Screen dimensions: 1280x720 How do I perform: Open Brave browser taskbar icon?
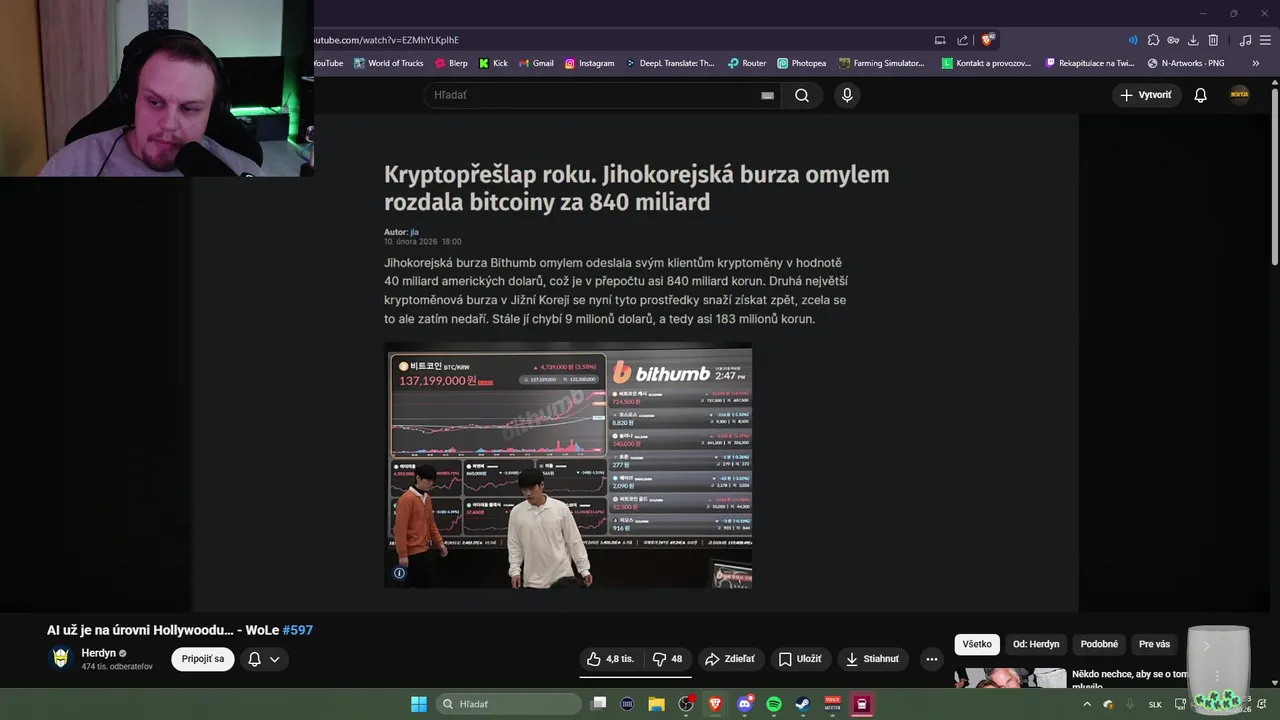point(715,704)
